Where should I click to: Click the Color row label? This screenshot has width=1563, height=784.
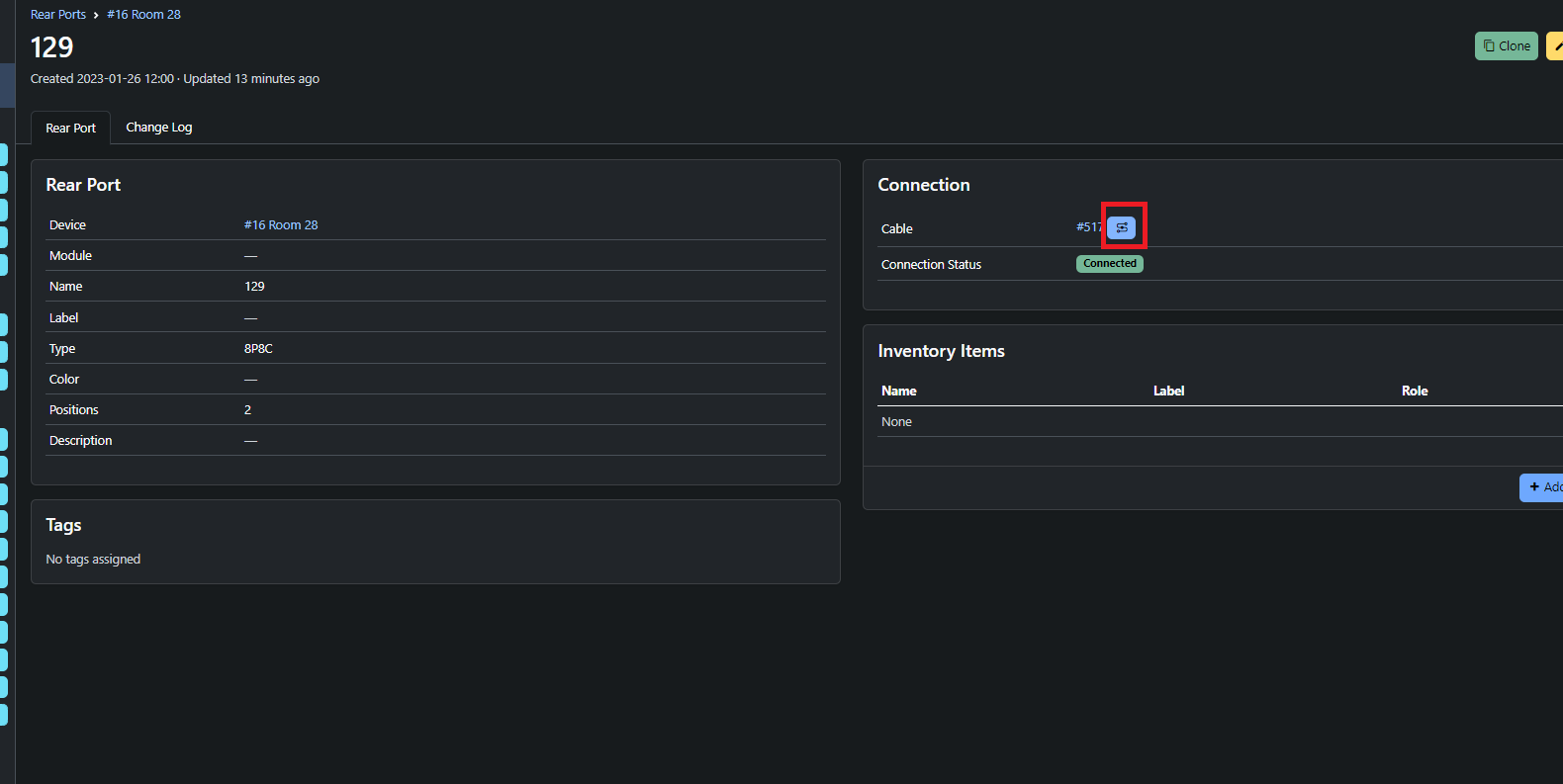click(64, 380)
